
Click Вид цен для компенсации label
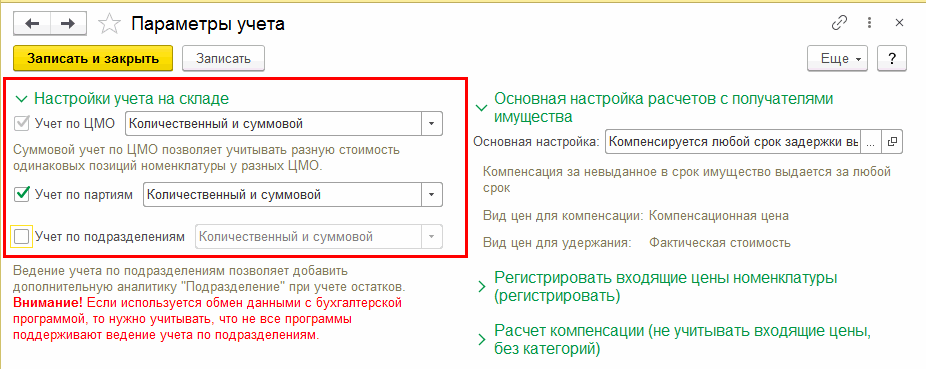pyautogui.click(x=563, y=215)
